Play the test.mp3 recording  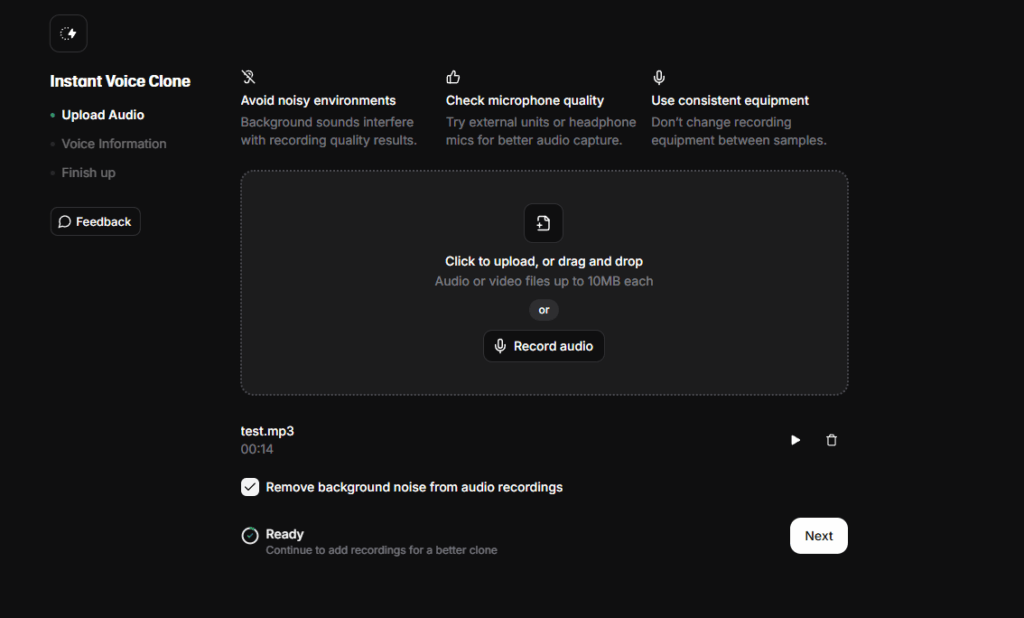pyautogui.click(x=795, y=440)
